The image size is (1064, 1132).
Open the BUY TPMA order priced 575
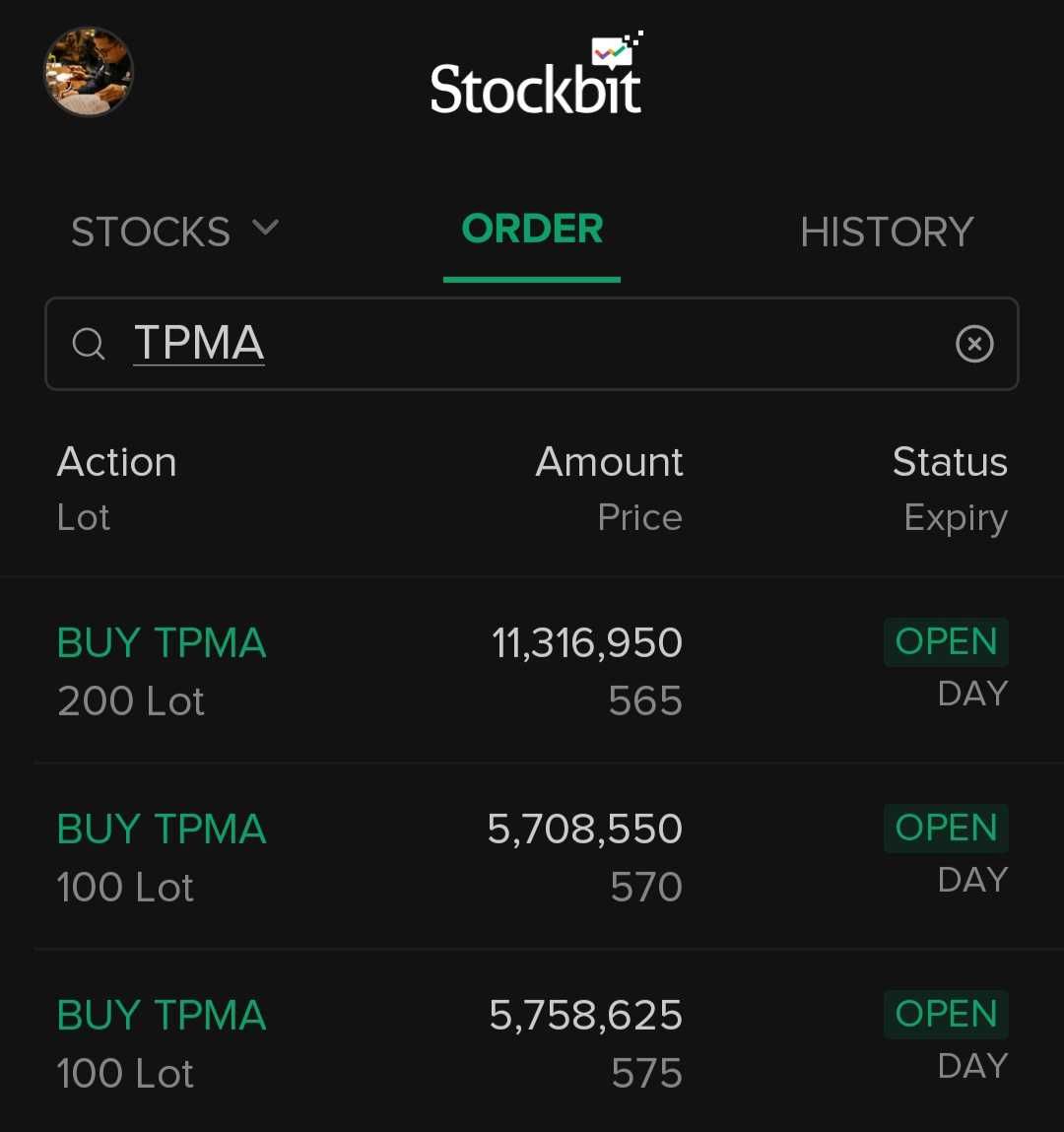162,1016
